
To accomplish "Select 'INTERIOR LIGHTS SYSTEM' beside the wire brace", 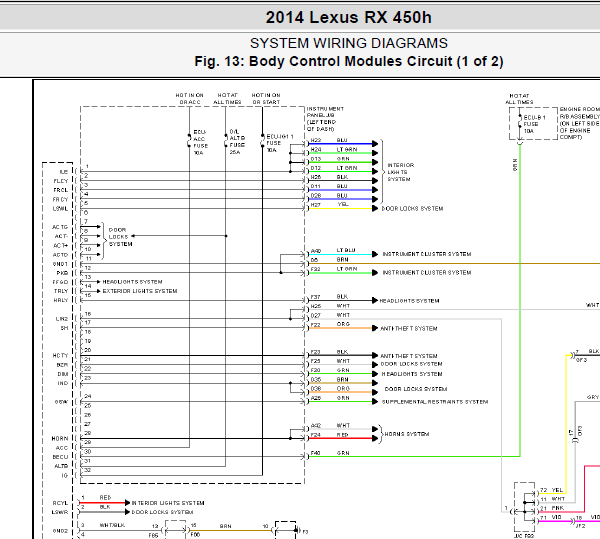I will [401, 172].
